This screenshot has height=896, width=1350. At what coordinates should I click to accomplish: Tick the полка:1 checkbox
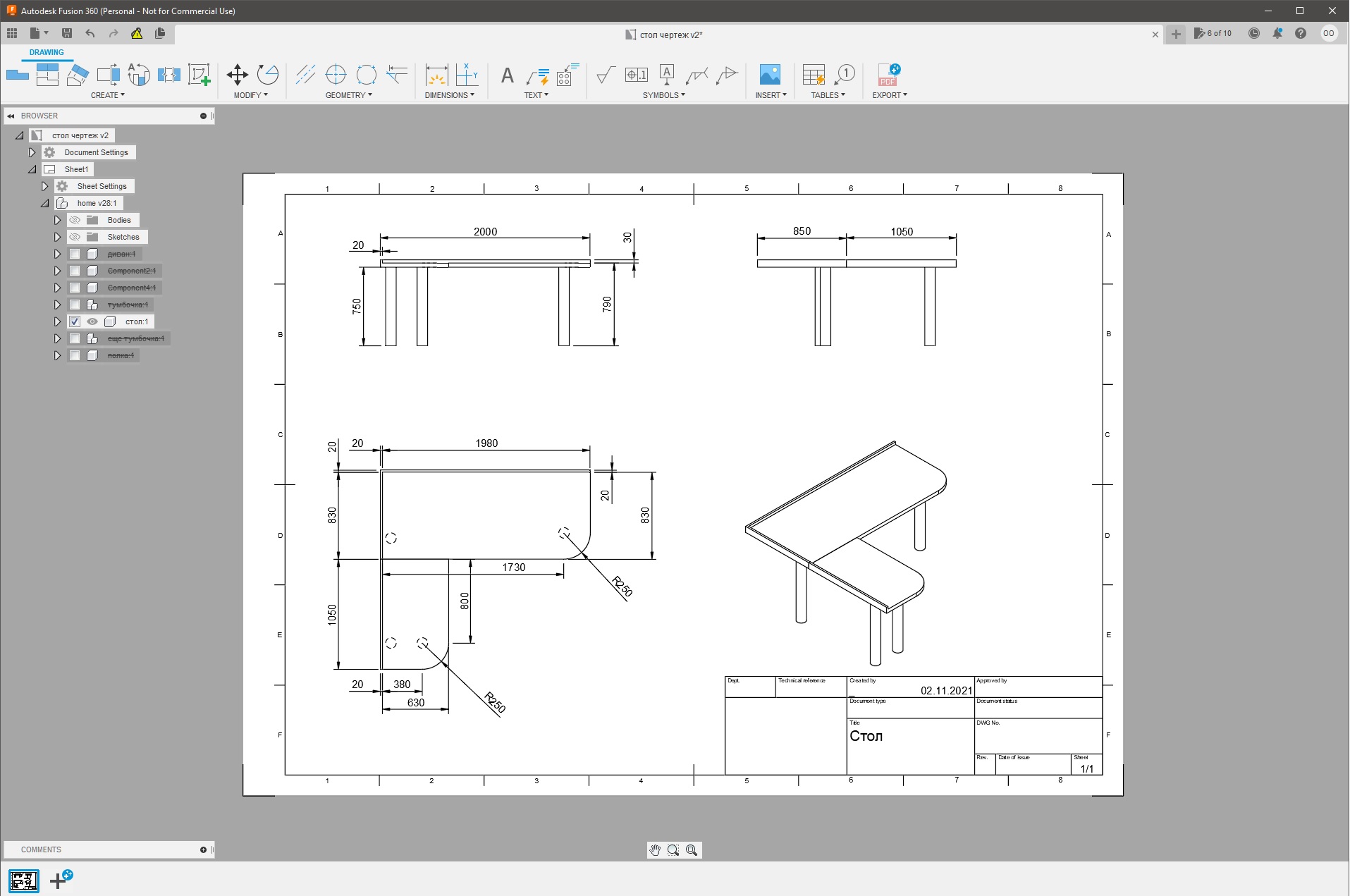pyautogui.click(x=75, y=355)
